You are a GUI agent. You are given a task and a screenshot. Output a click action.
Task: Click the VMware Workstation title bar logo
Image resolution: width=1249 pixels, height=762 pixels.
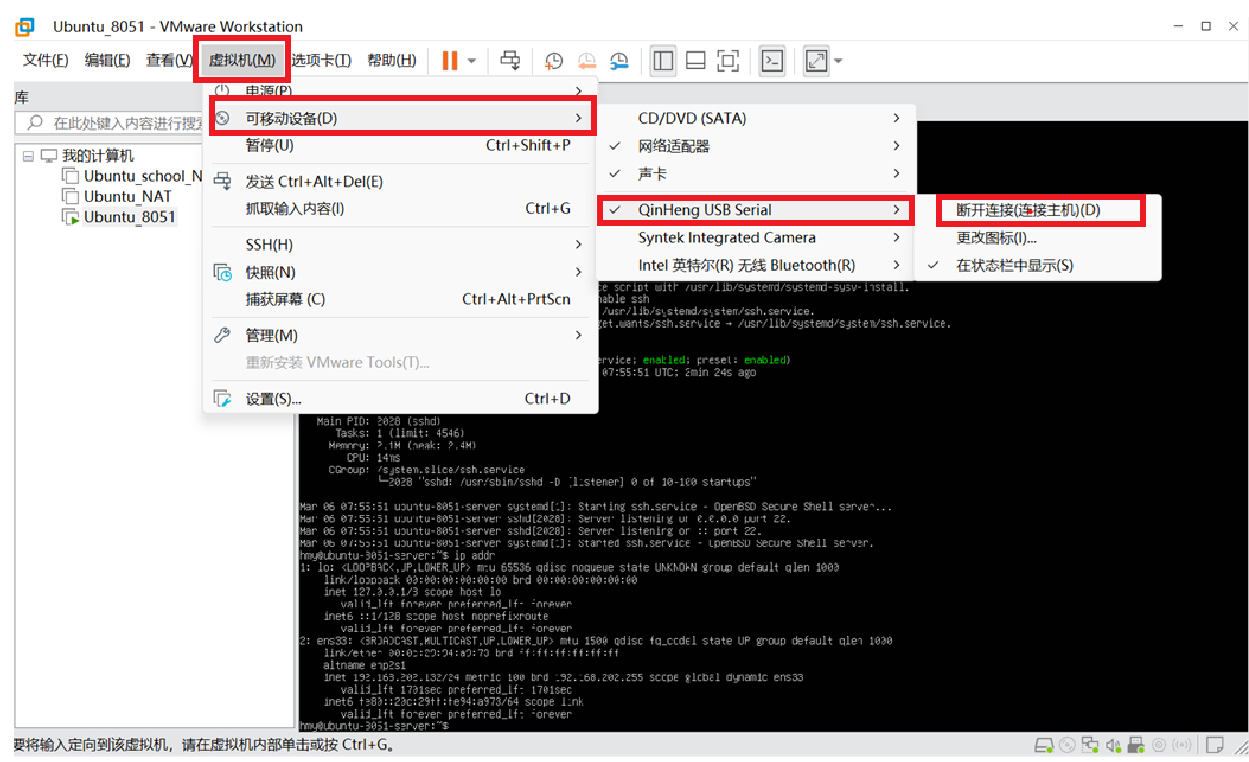pyautogui.click(x=25, y=25)
